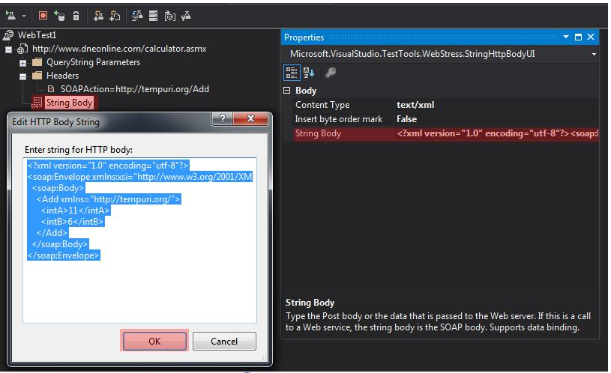Click the Headers folder icon
The width and height of the screenshot is (611, 373).
tap(37, 75)
